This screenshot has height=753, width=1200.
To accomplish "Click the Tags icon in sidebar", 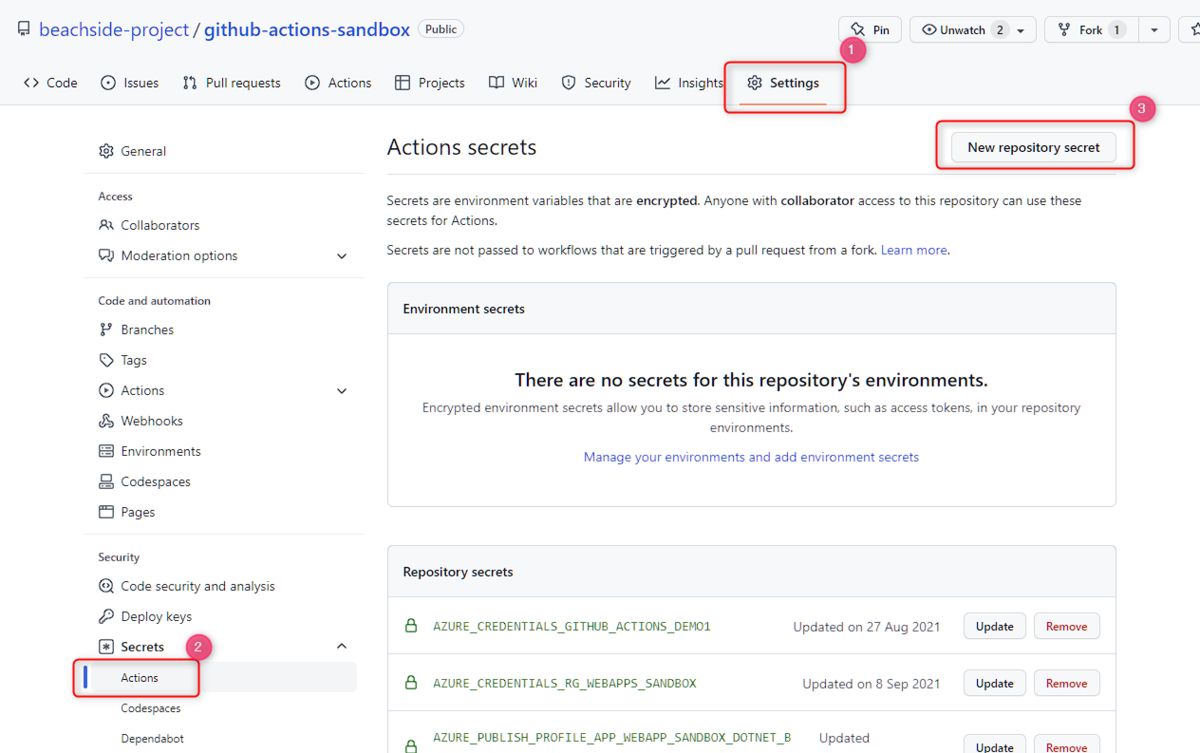I will (106, 360).
